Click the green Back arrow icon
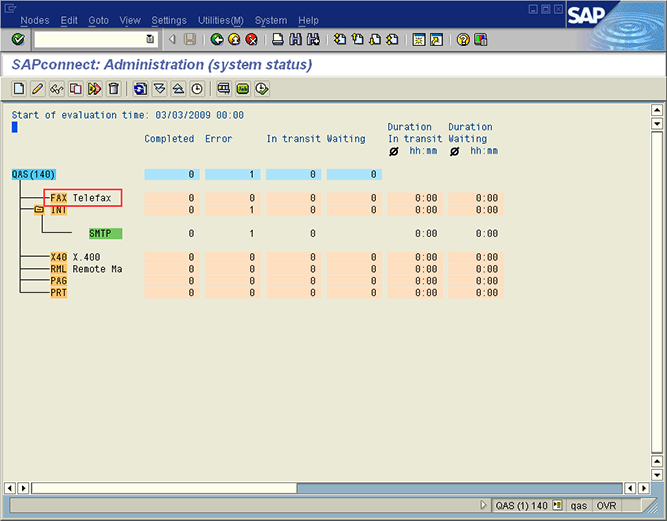This screenshot has height=521, width=667. click(x=217, y=40)
